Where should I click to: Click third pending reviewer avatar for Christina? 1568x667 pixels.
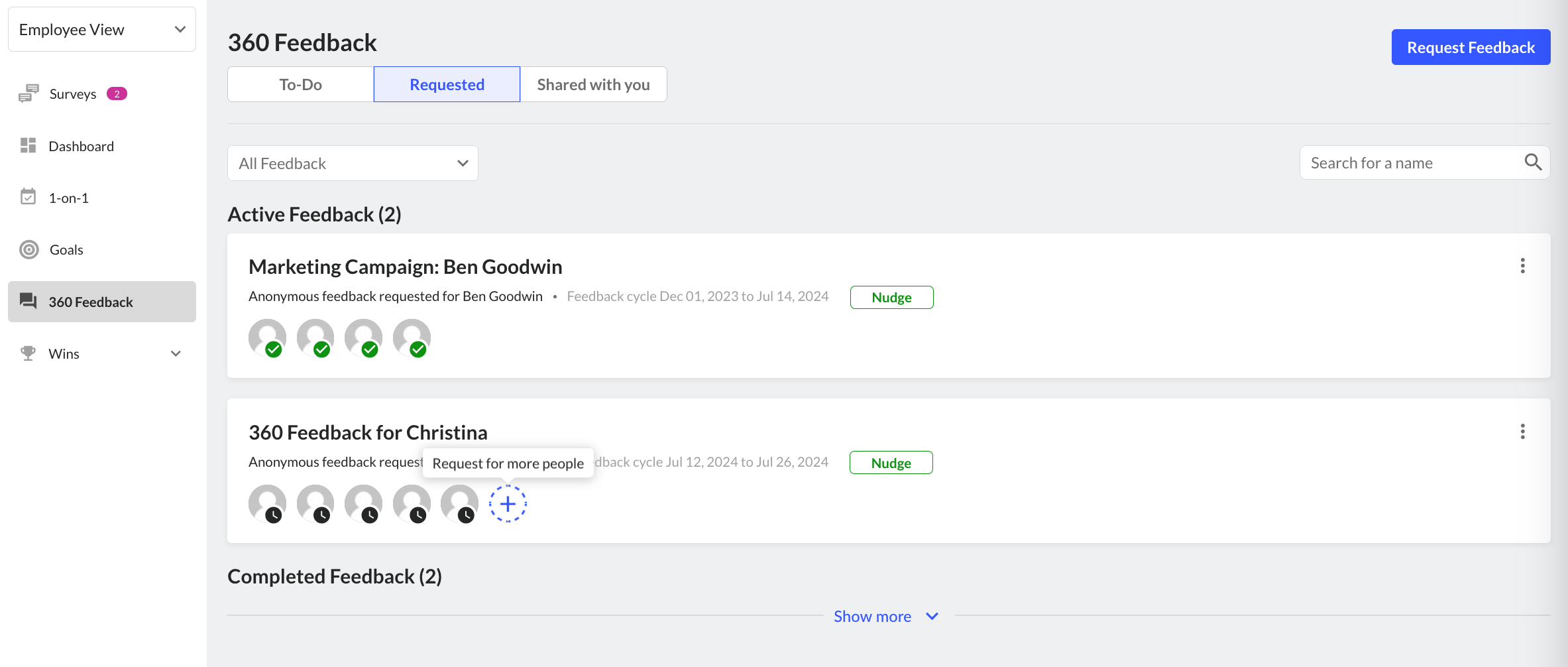coord(363,504)
